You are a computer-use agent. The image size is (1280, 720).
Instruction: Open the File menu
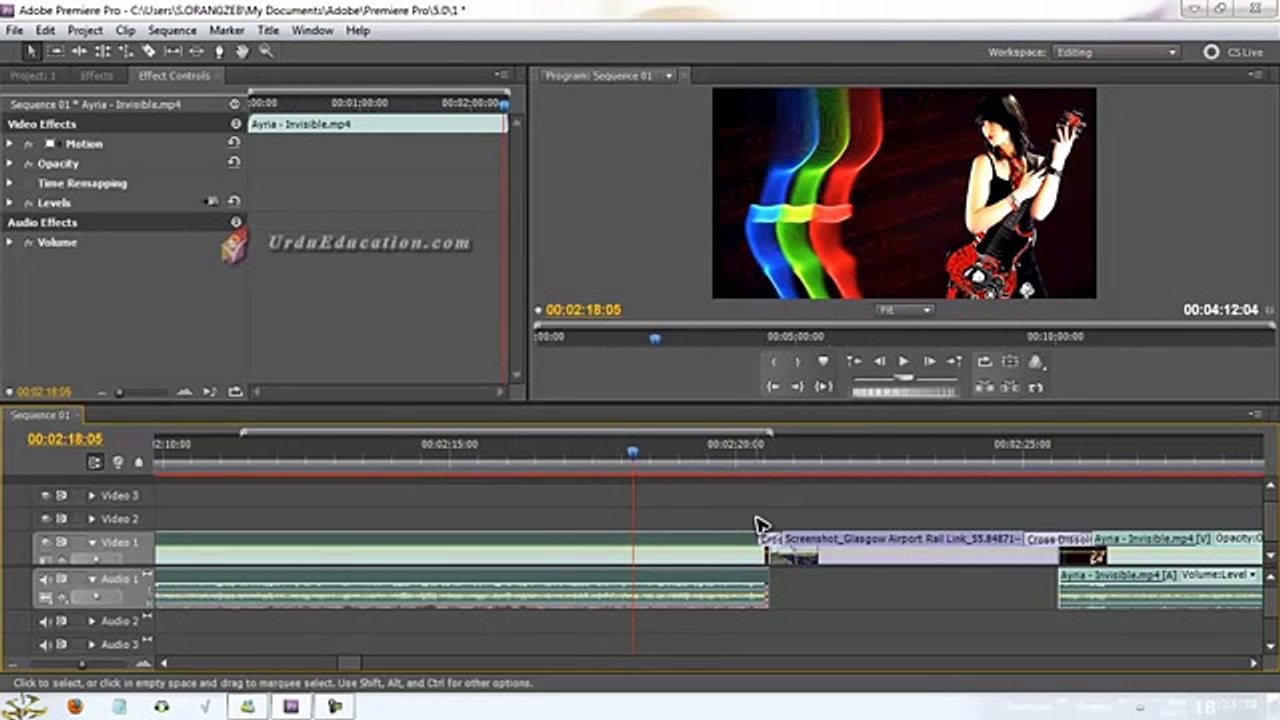tap(14, 30)
